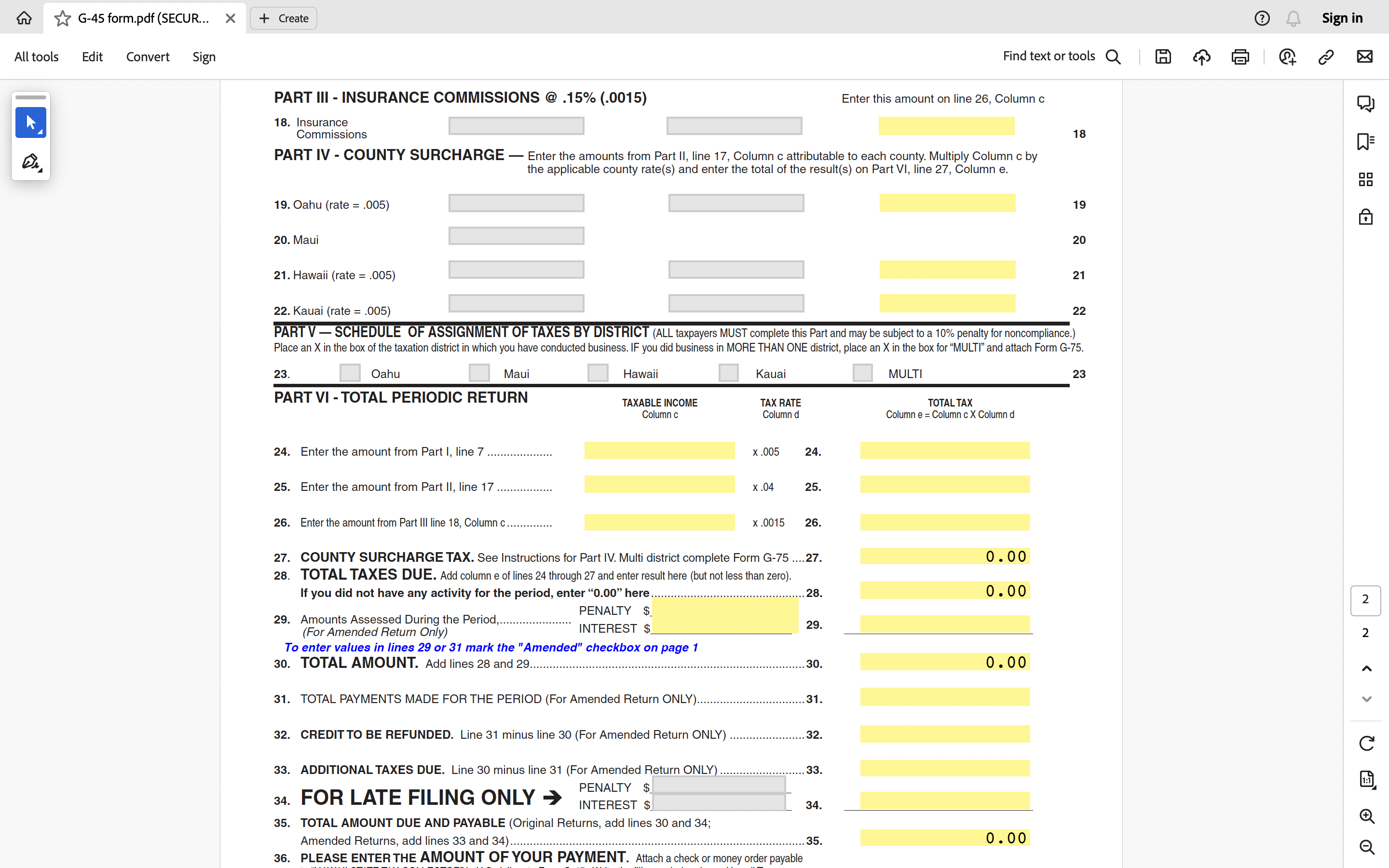Open the All tools menu
The image size is (1389, 868).
click(36, 57)
